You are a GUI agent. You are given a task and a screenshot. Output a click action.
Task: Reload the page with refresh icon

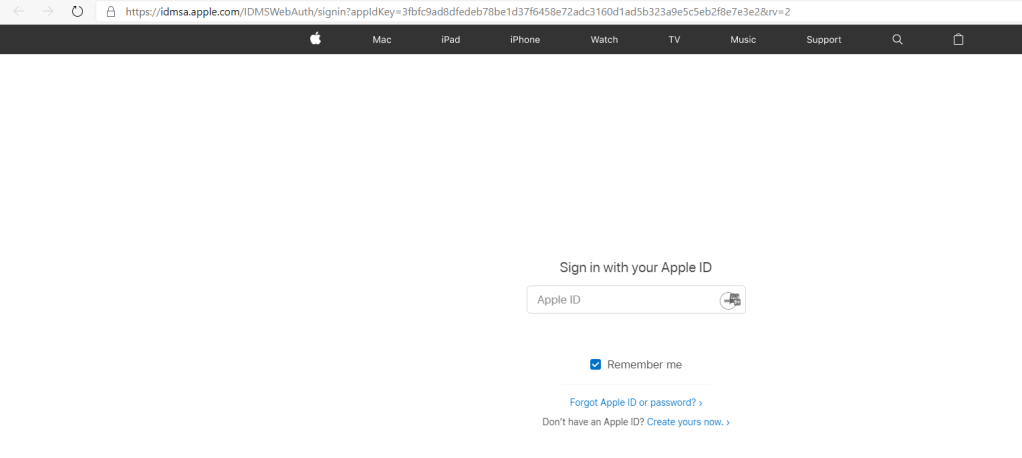(x=77, y=11)
